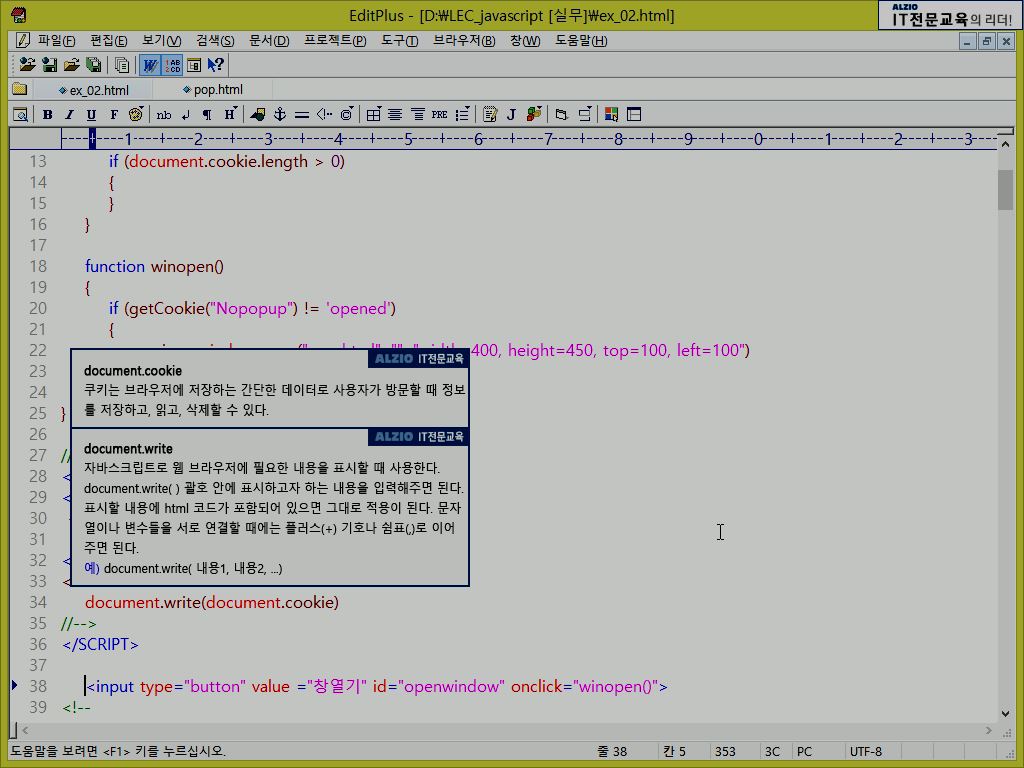Insert image tag icon
This screenshot has width=1024, height=768.
click(x=258, y=115)
